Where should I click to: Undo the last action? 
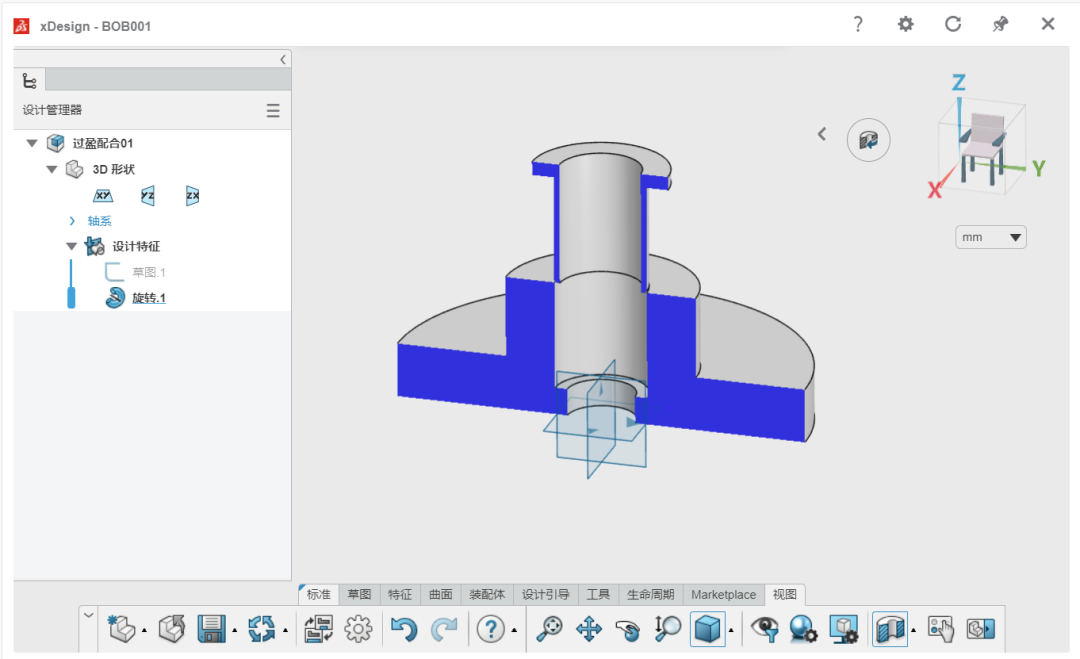pos(404,629)
